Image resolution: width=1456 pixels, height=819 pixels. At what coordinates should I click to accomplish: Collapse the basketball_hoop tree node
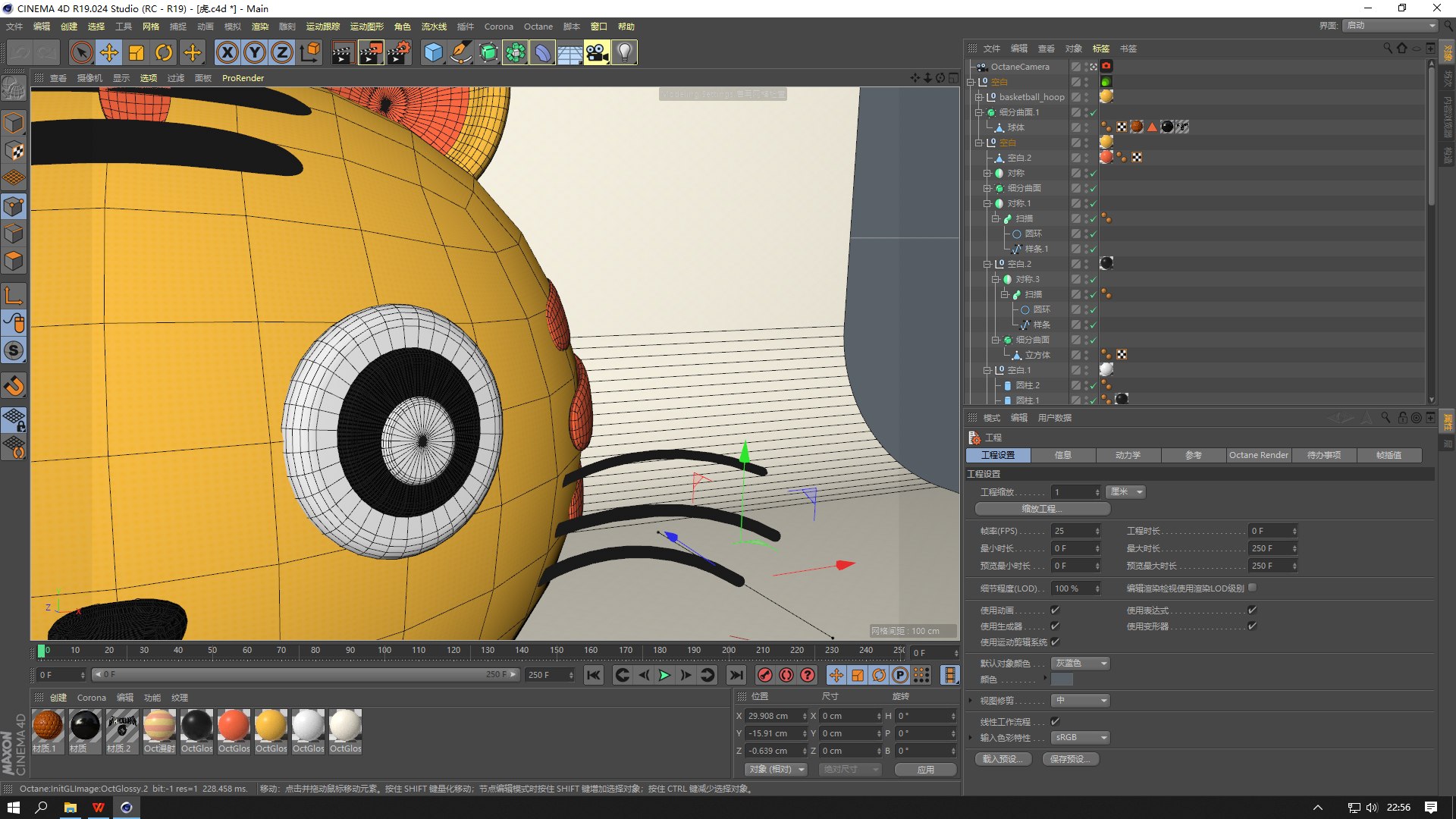[979, 97]
